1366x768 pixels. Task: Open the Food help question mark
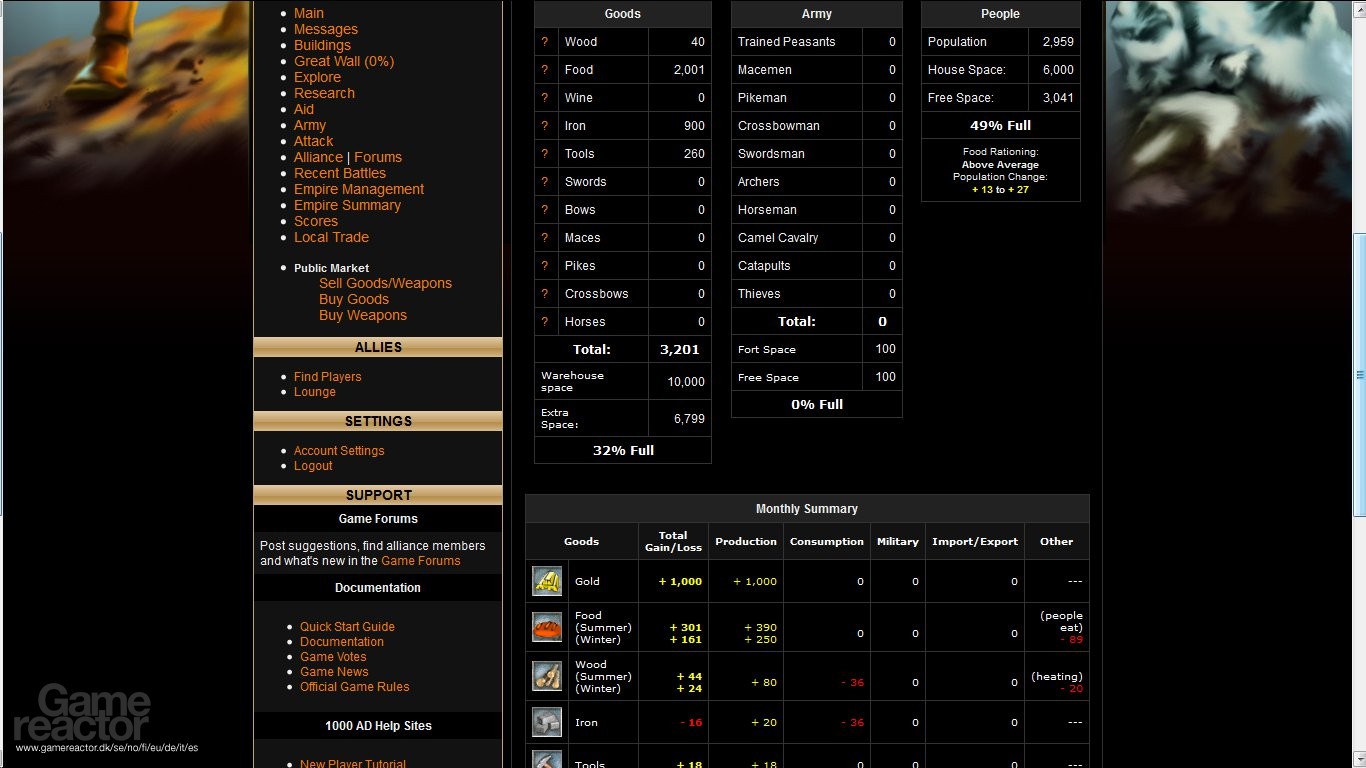[544, 69]
